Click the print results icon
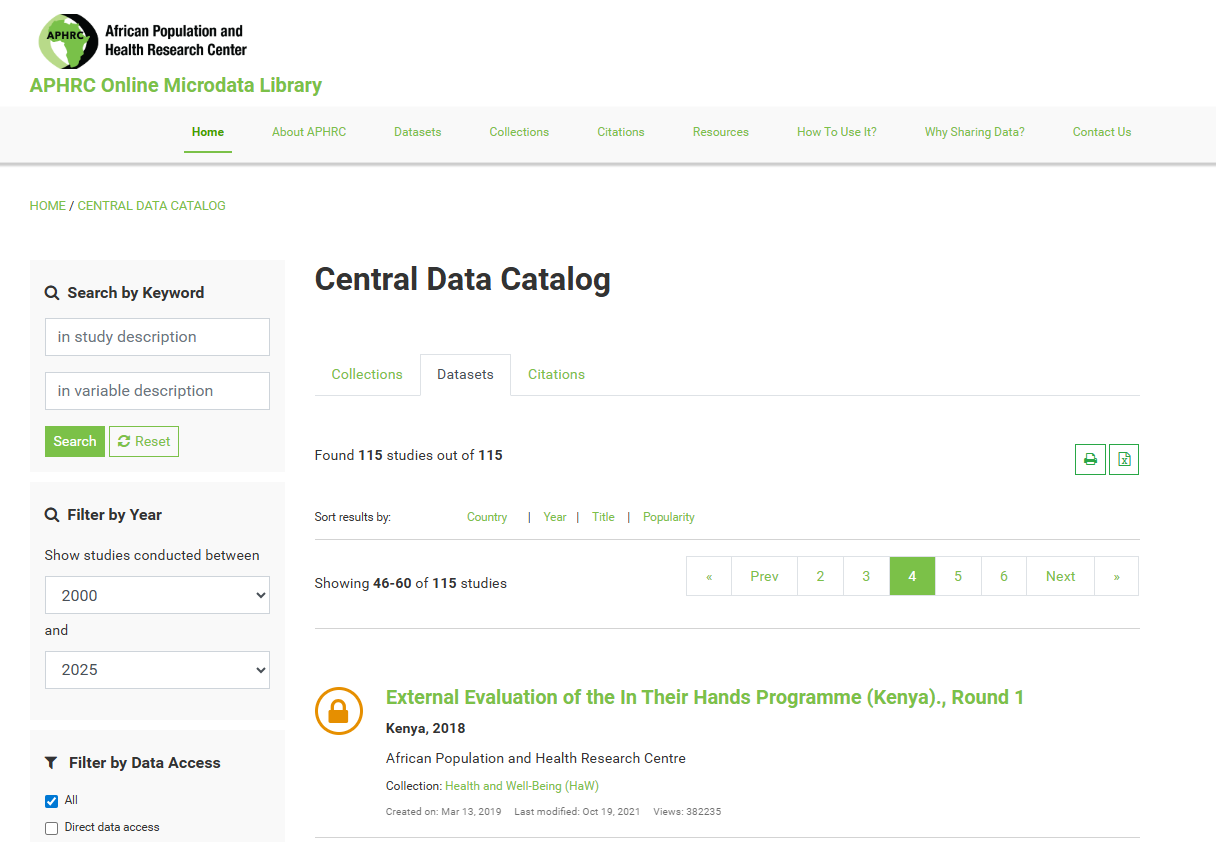Viewport: 1216px width, 842px height. click(x=1090, y=460)
